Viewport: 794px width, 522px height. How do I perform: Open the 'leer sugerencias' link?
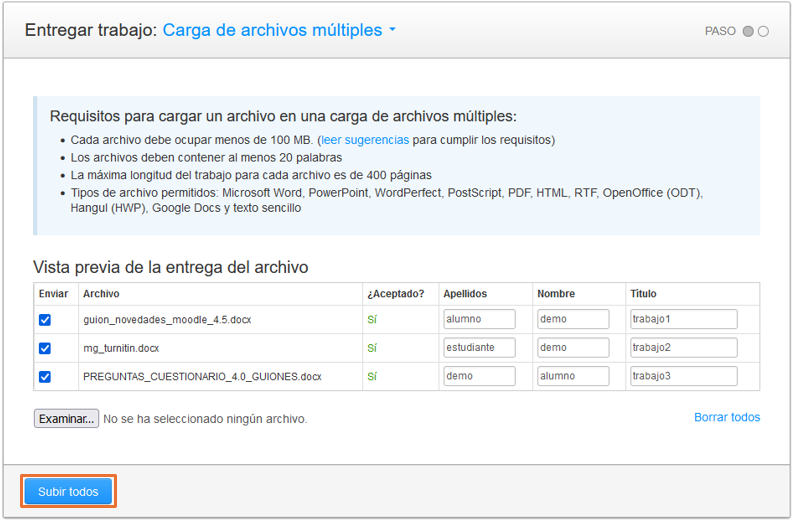pos(365,140)
